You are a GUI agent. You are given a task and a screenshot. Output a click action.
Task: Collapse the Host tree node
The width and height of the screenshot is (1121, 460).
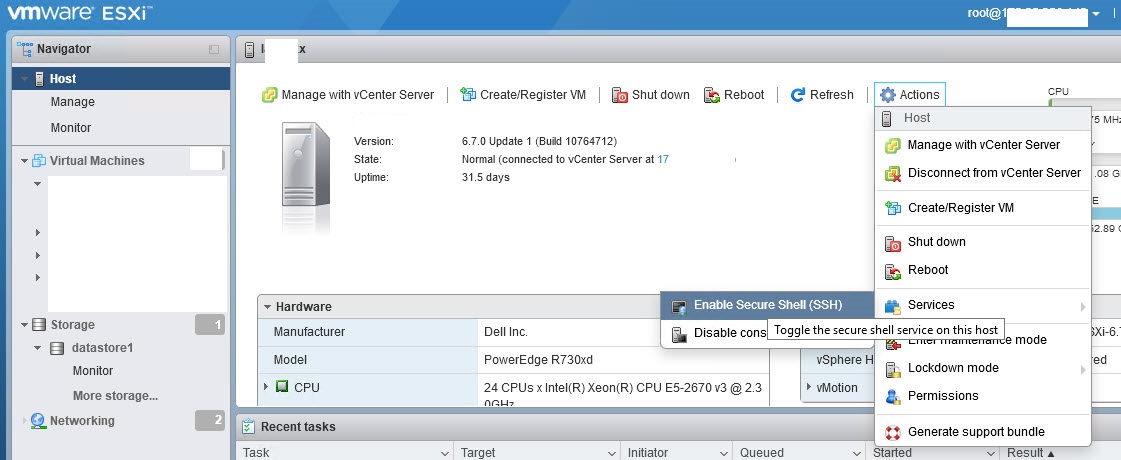[24, 79]
